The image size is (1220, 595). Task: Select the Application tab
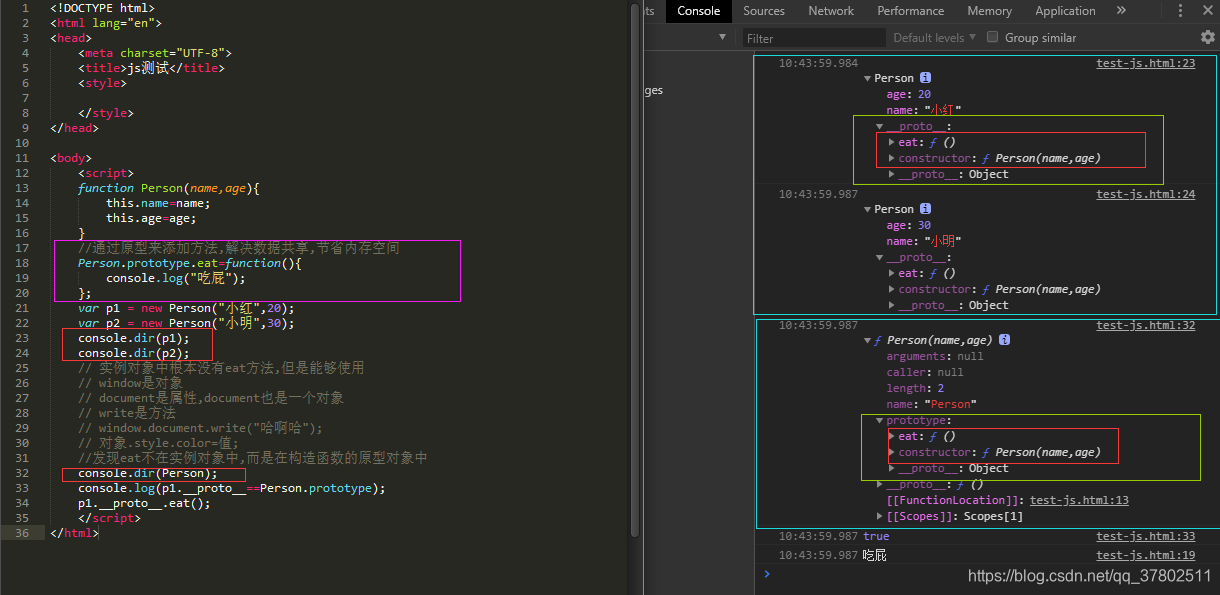click(1065, 11)
